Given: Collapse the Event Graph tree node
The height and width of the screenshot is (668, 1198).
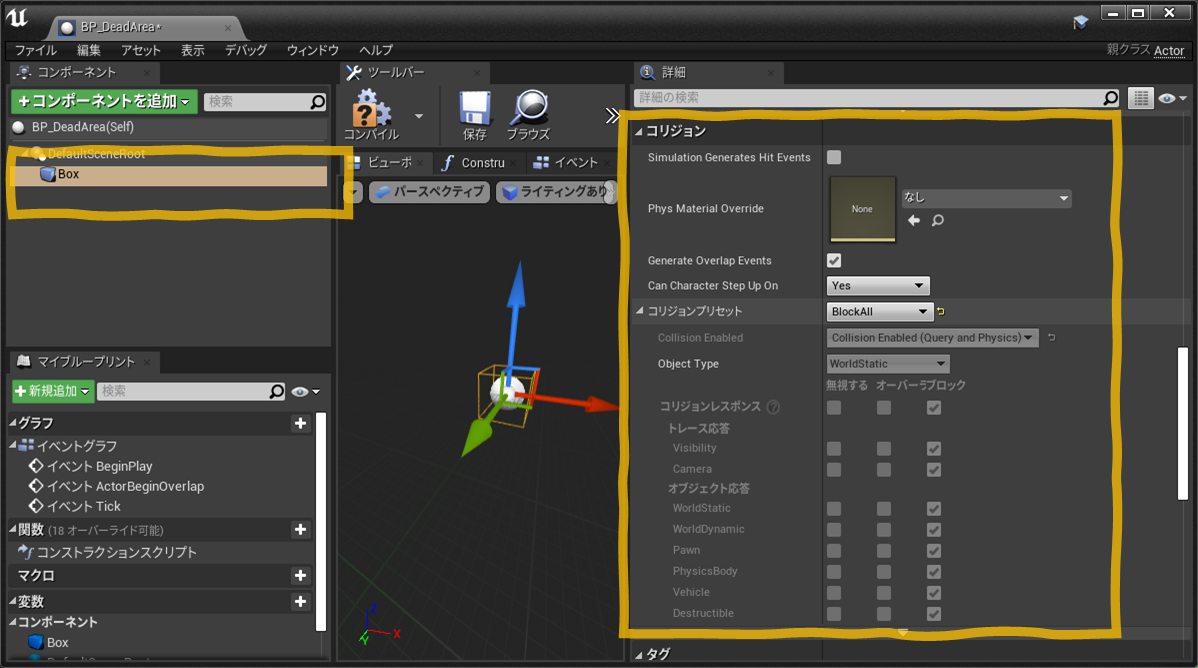Looking at the screenshot, I should 13,445.
